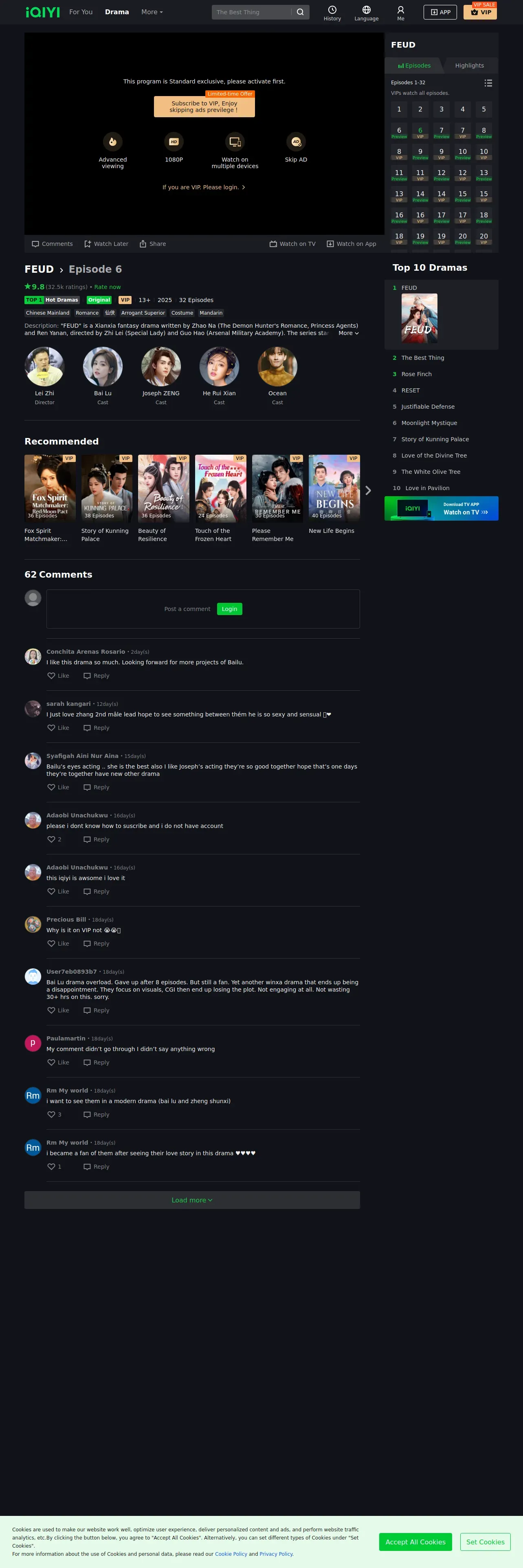Open the Language globe icon
523x1568 pixels.
tap(366, 10)
